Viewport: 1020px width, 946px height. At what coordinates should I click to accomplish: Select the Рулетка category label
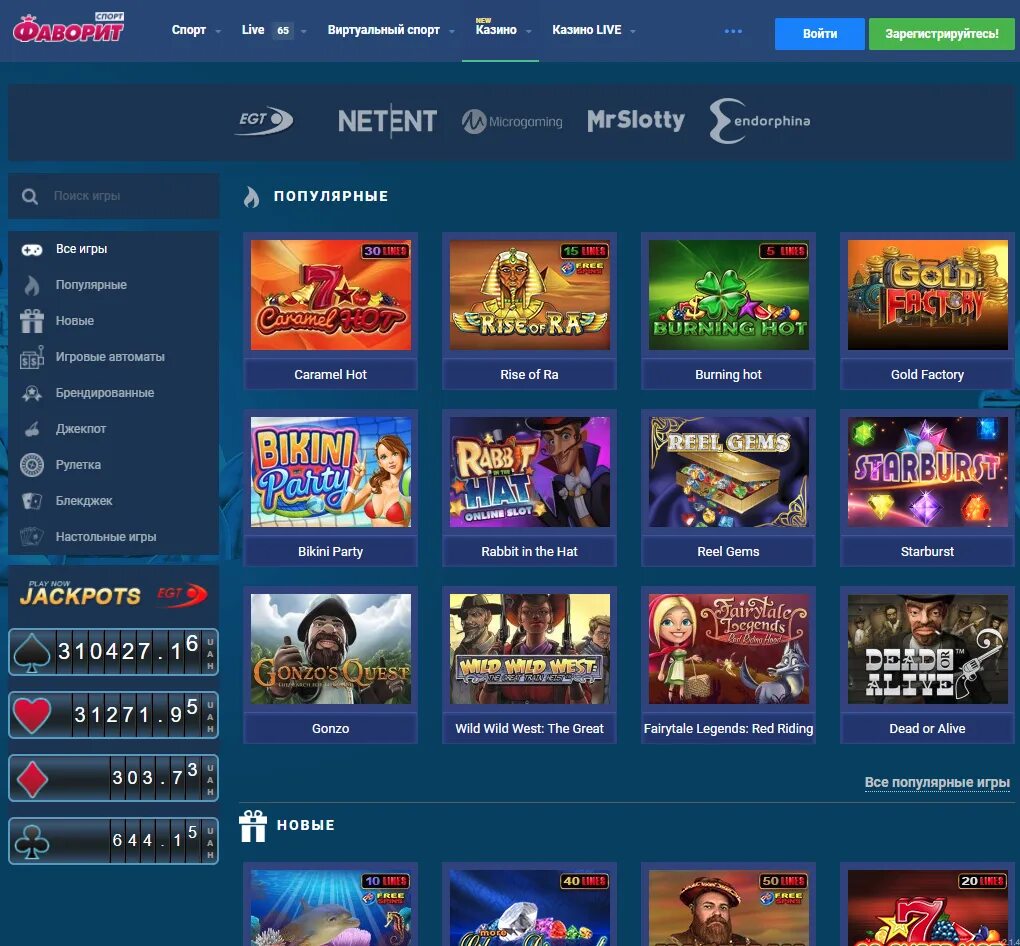[x=78, y=465]
